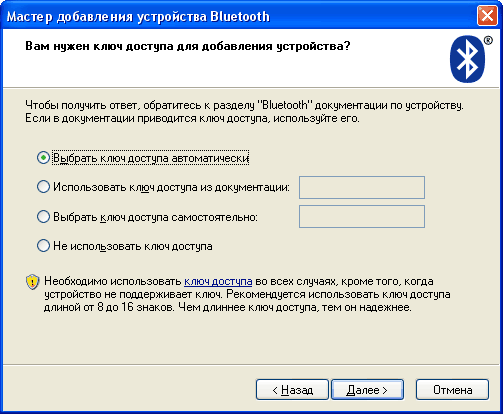Click label "Выбрать ключ доступа самостоятельно"
503x414 pixels.
[x=155, y=217]
